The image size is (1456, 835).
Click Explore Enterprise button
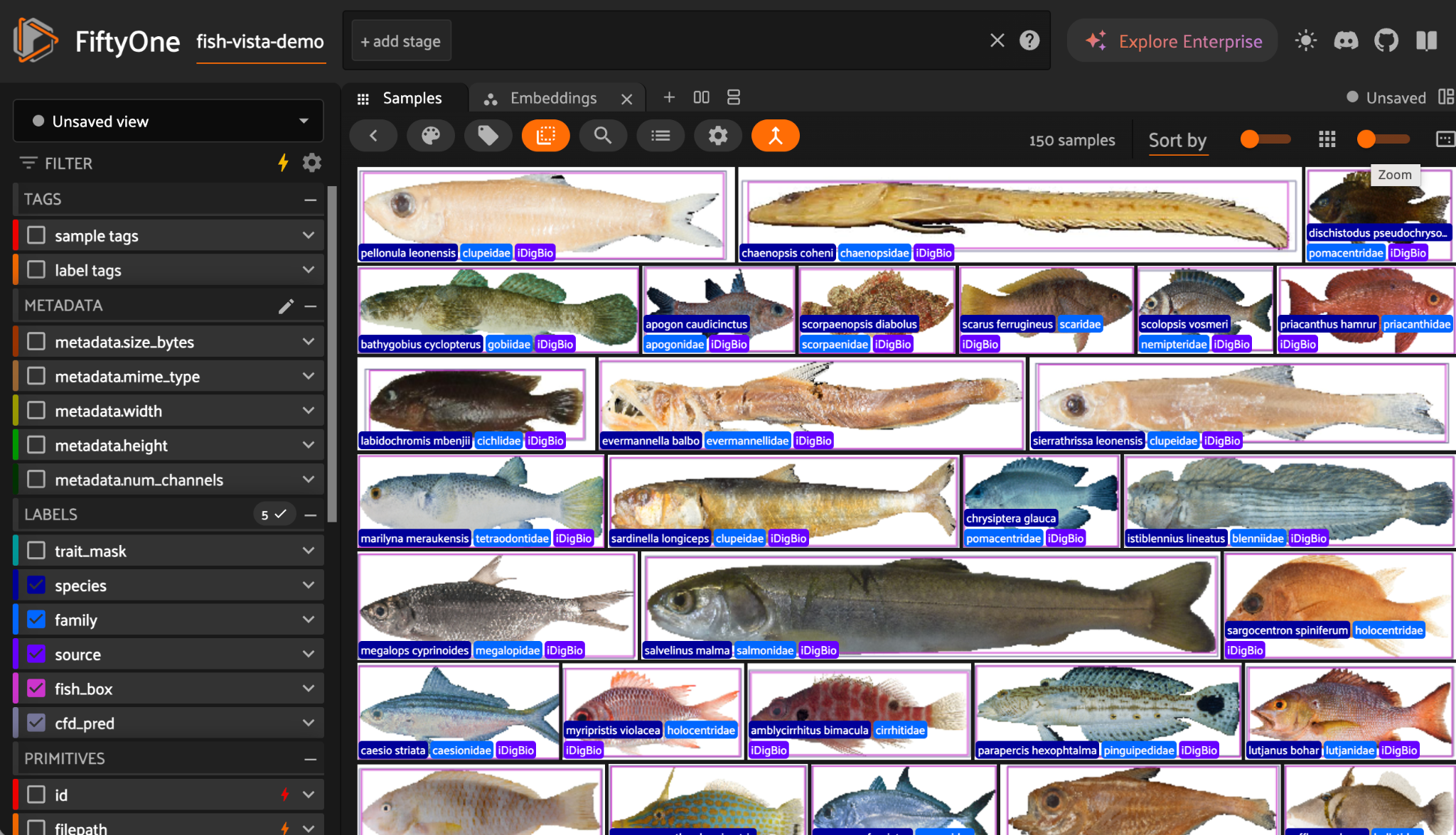[1172, 41]
